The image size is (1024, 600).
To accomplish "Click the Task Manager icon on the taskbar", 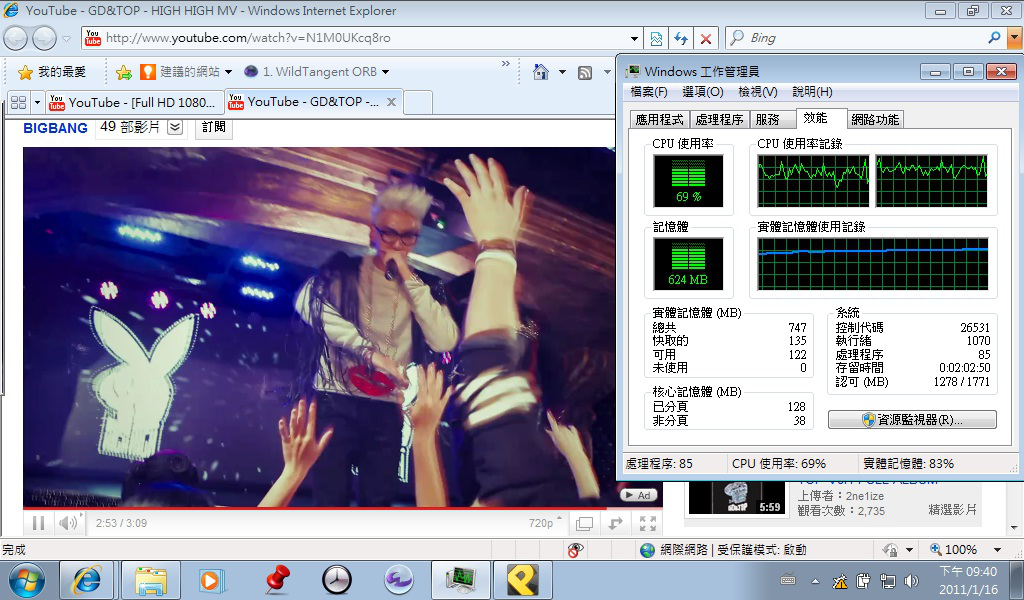I will 460,580.
